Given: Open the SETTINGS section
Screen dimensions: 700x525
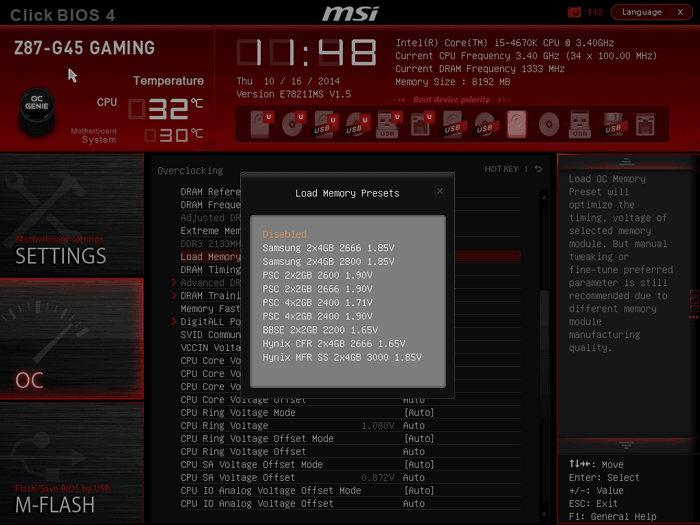Looking at the screenshot, I should tap(72, 215).
